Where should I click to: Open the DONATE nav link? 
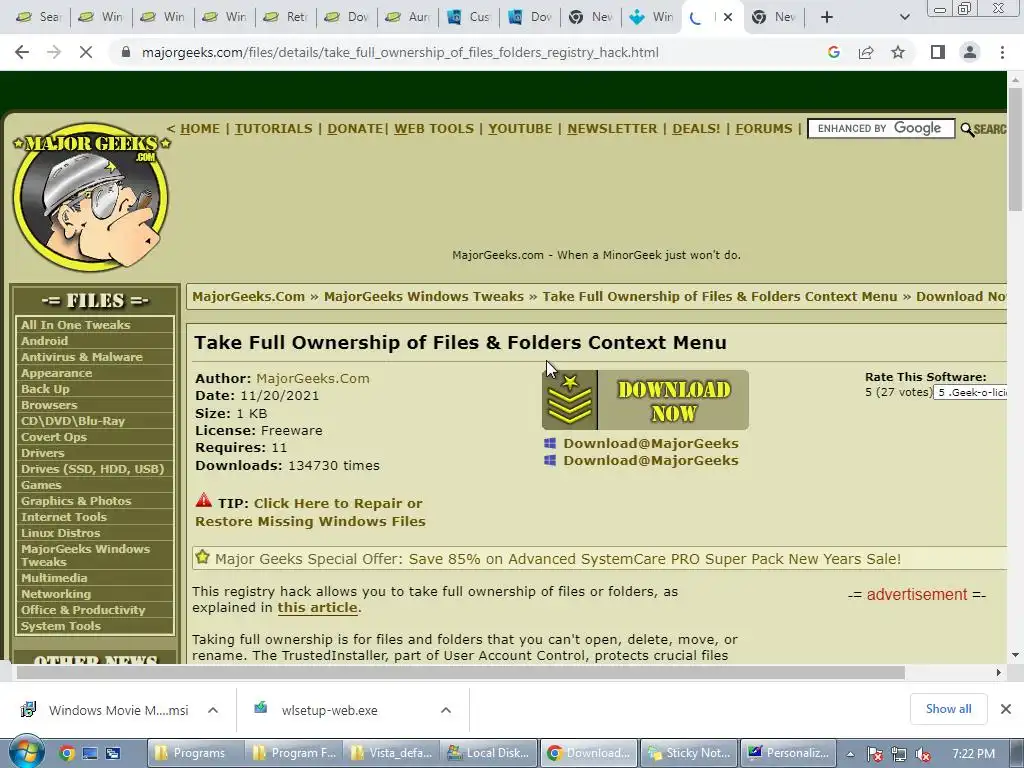355,129
